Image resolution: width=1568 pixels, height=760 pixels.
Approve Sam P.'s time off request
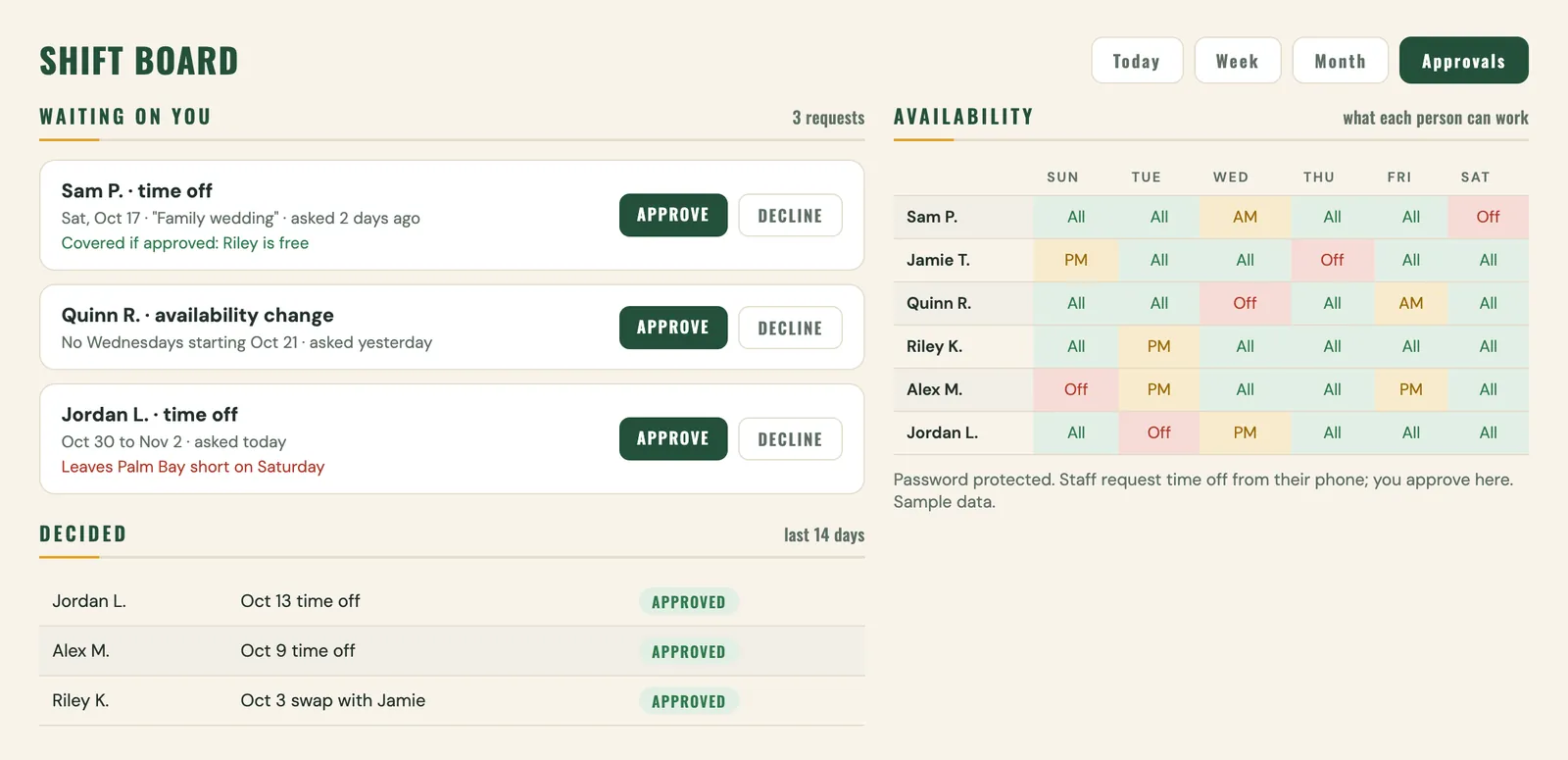[673, 215]
